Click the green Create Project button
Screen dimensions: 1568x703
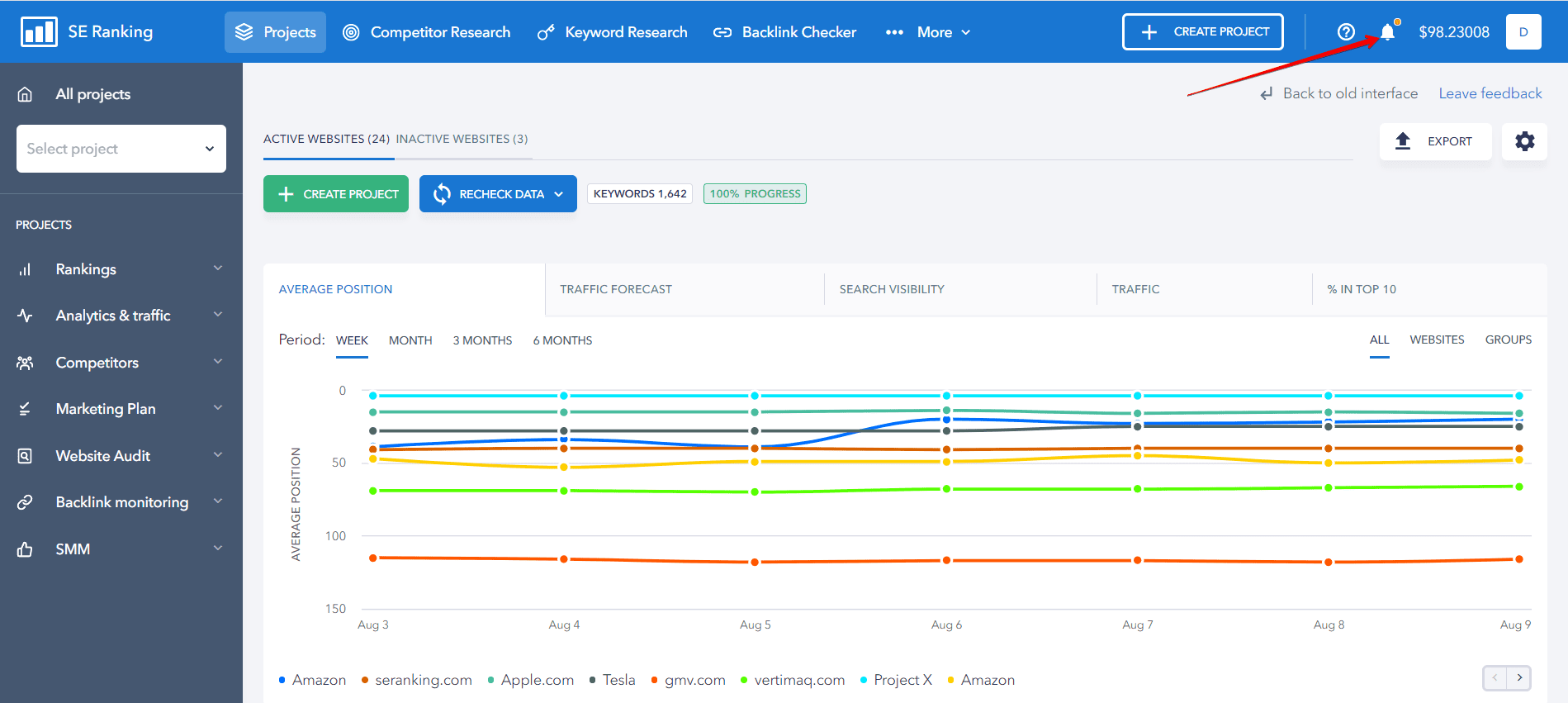coord(336,194)
